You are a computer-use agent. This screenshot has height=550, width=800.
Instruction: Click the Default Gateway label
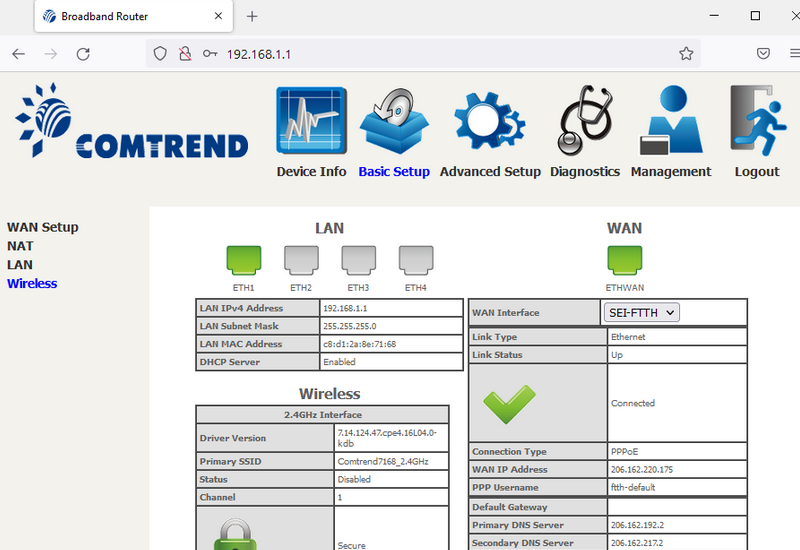point(510,507)
